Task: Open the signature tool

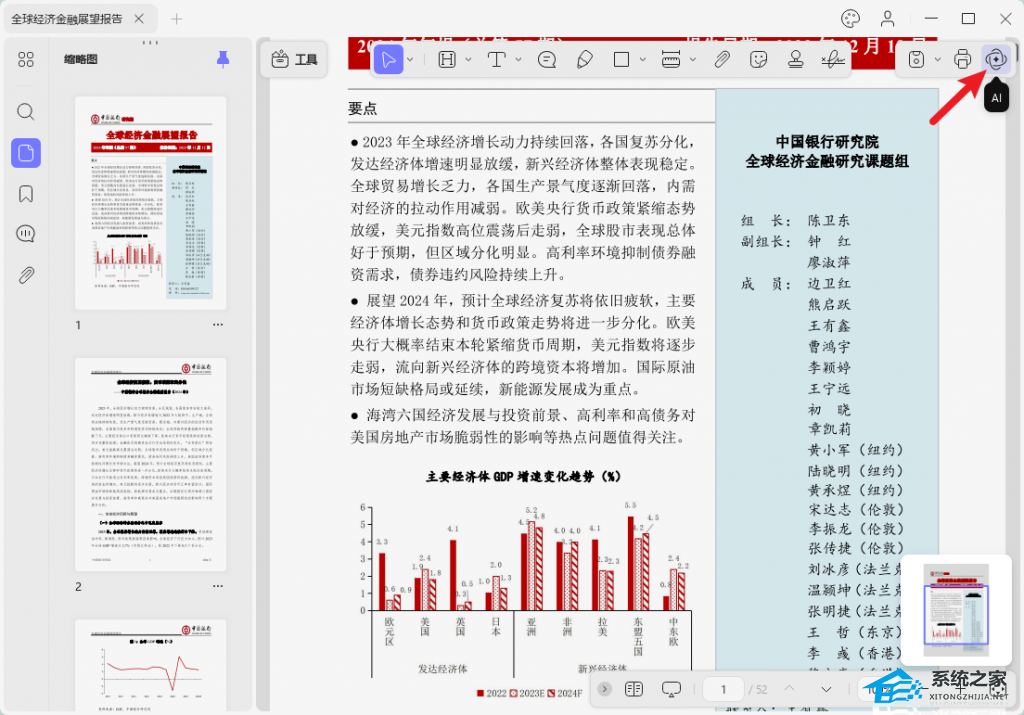Action: point(833,60)
